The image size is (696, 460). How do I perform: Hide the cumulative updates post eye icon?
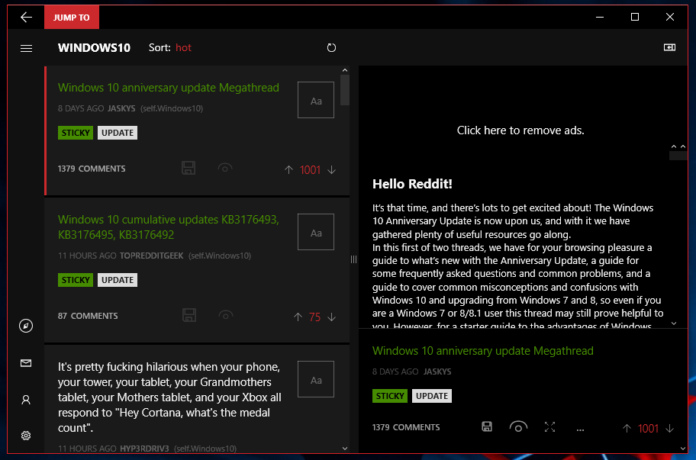pyautogui.click(x=225, y=315)
